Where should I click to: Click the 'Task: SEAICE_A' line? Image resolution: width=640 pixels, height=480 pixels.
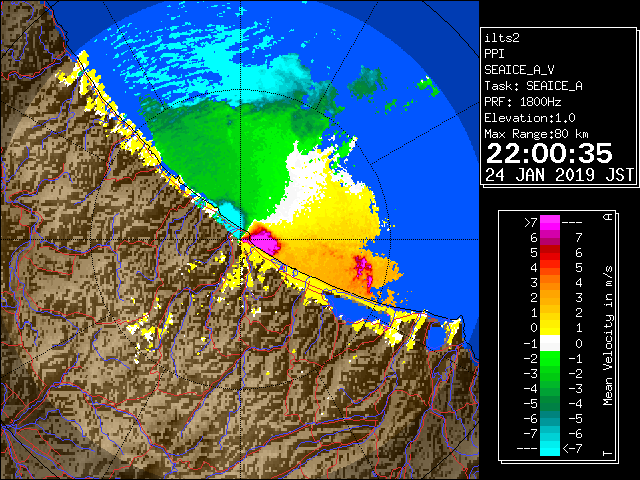533,86
